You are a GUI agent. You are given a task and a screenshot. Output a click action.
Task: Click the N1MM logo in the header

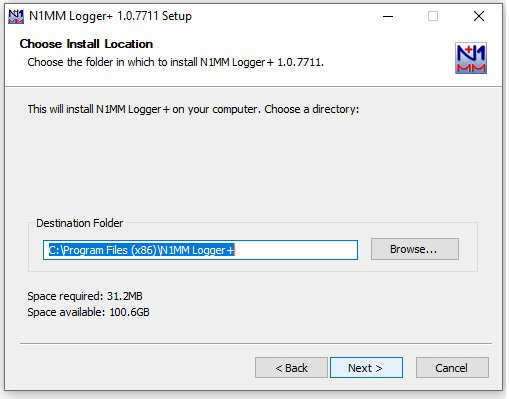pyautogui.click(x=471, y=58)
